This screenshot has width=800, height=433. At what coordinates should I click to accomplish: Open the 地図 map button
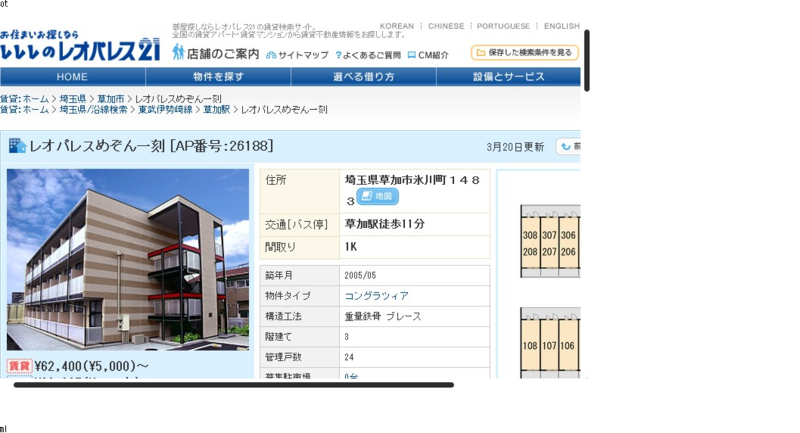click(x=378, y=196)
